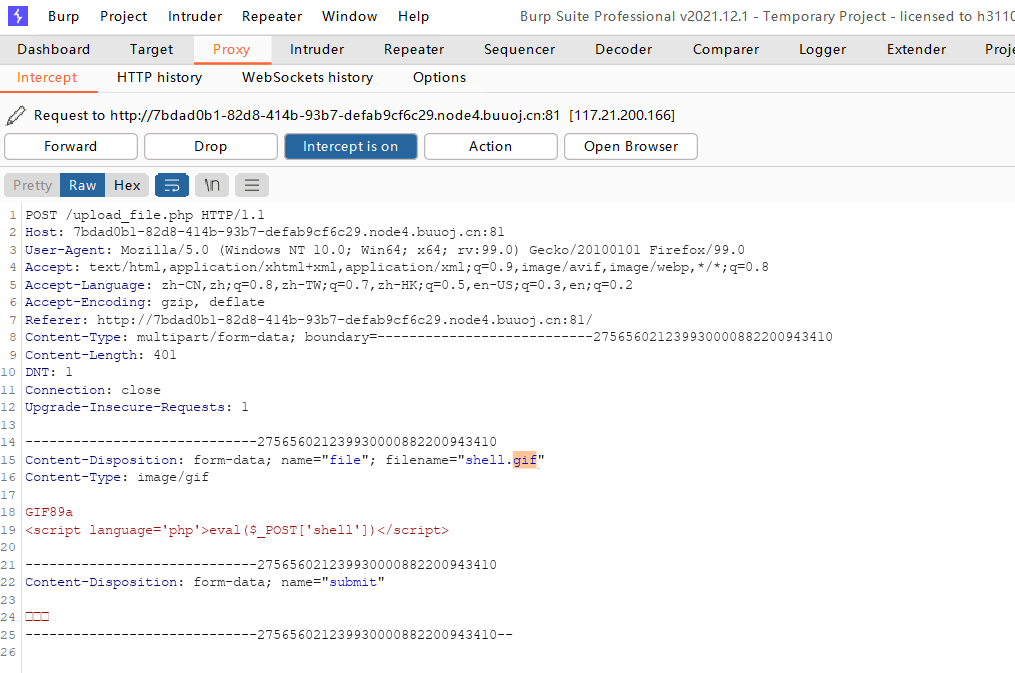
Task: Click the name="submit" form-data line
Action: (205, 582)
